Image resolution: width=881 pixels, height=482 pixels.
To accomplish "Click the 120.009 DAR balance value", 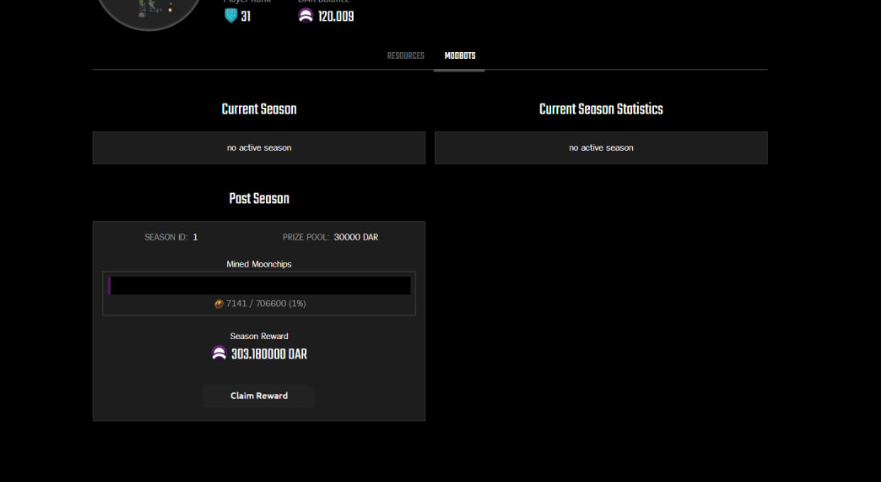I will pos(336,16).
